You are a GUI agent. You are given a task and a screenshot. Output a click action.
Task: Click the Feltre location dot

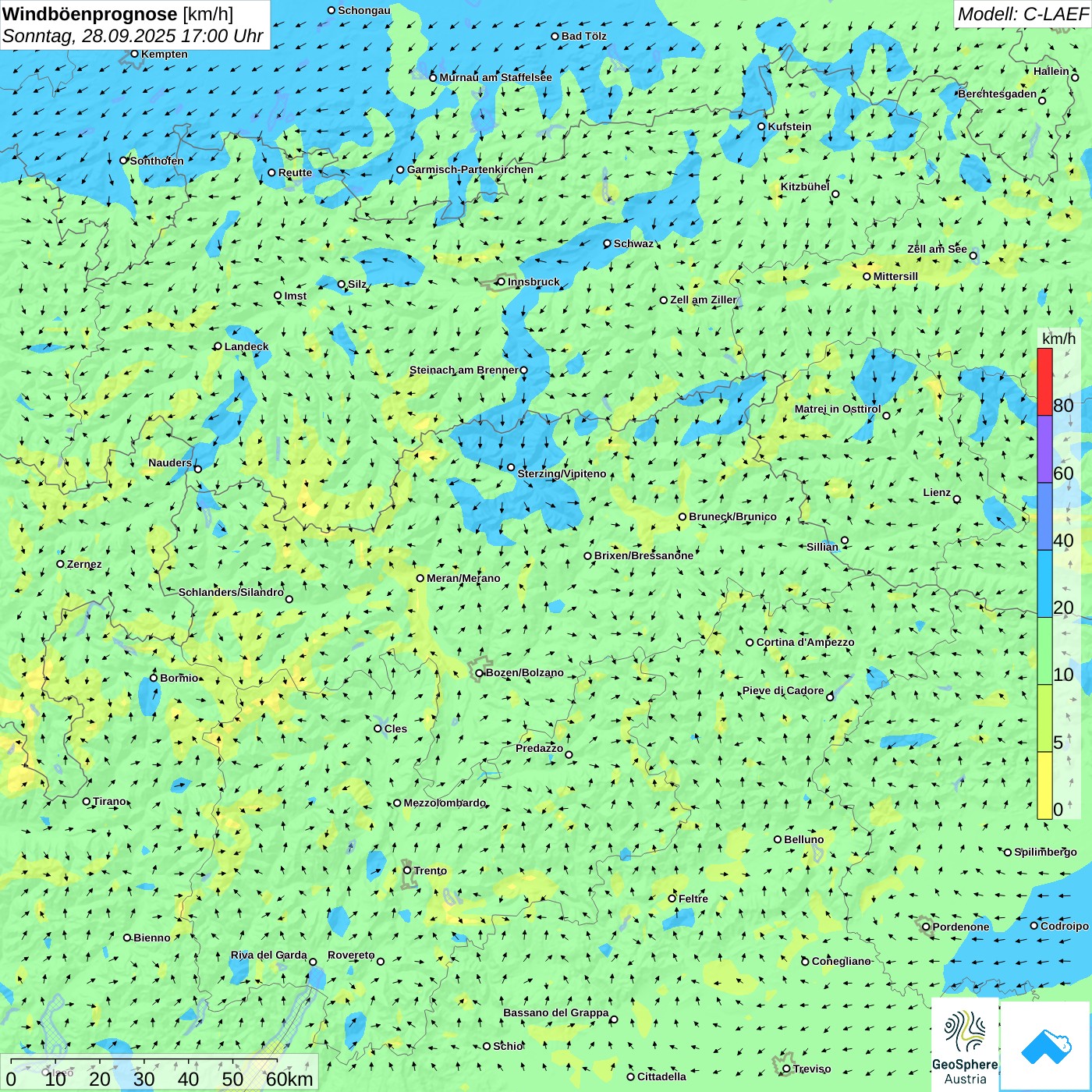[672, 899]
